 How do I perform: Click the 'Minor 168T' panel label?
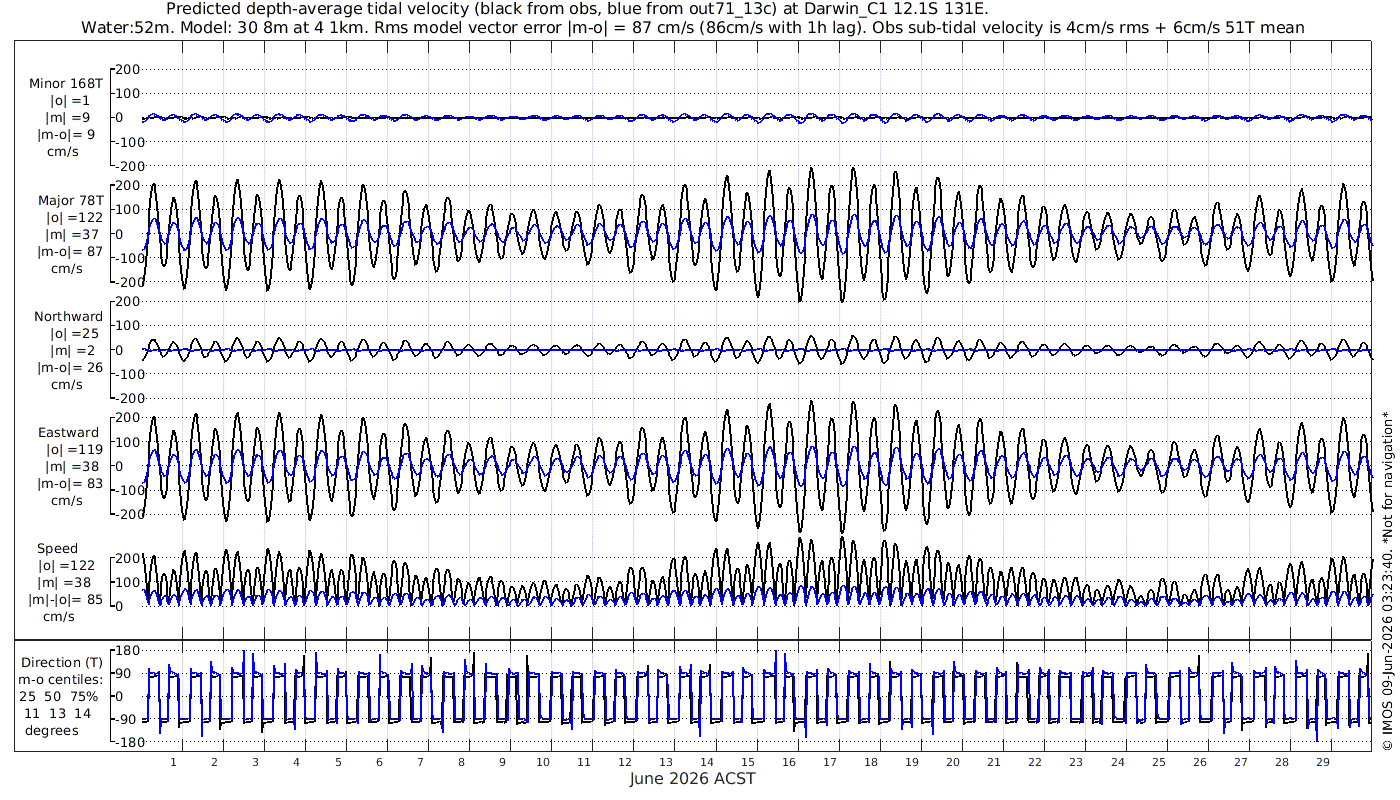tap(66, 84)
